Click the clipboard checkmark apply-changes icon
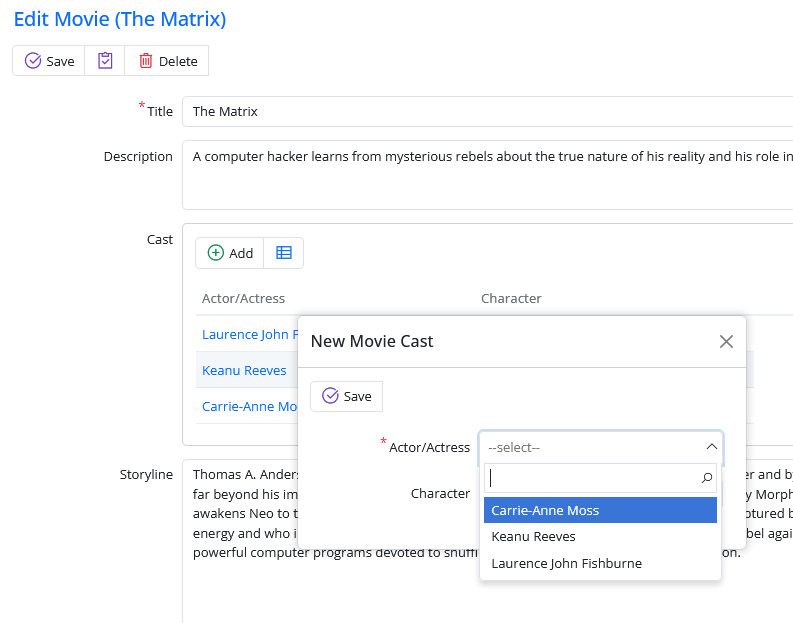Screen dimensions: 793x623 tap(105, 61)
